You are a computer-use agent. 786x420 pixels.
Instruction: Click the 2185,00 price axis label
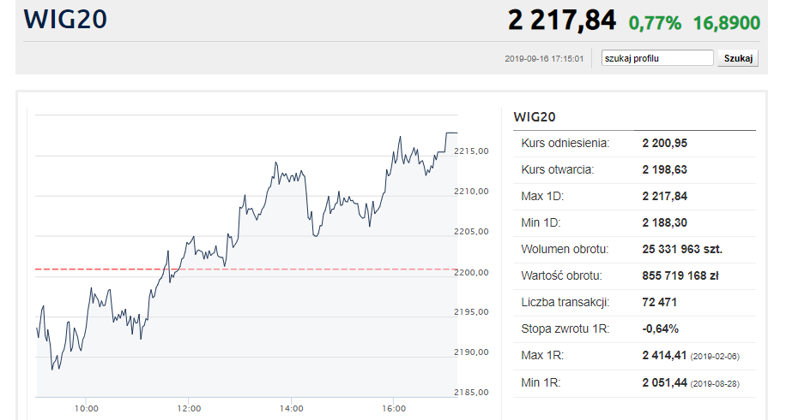471,392
